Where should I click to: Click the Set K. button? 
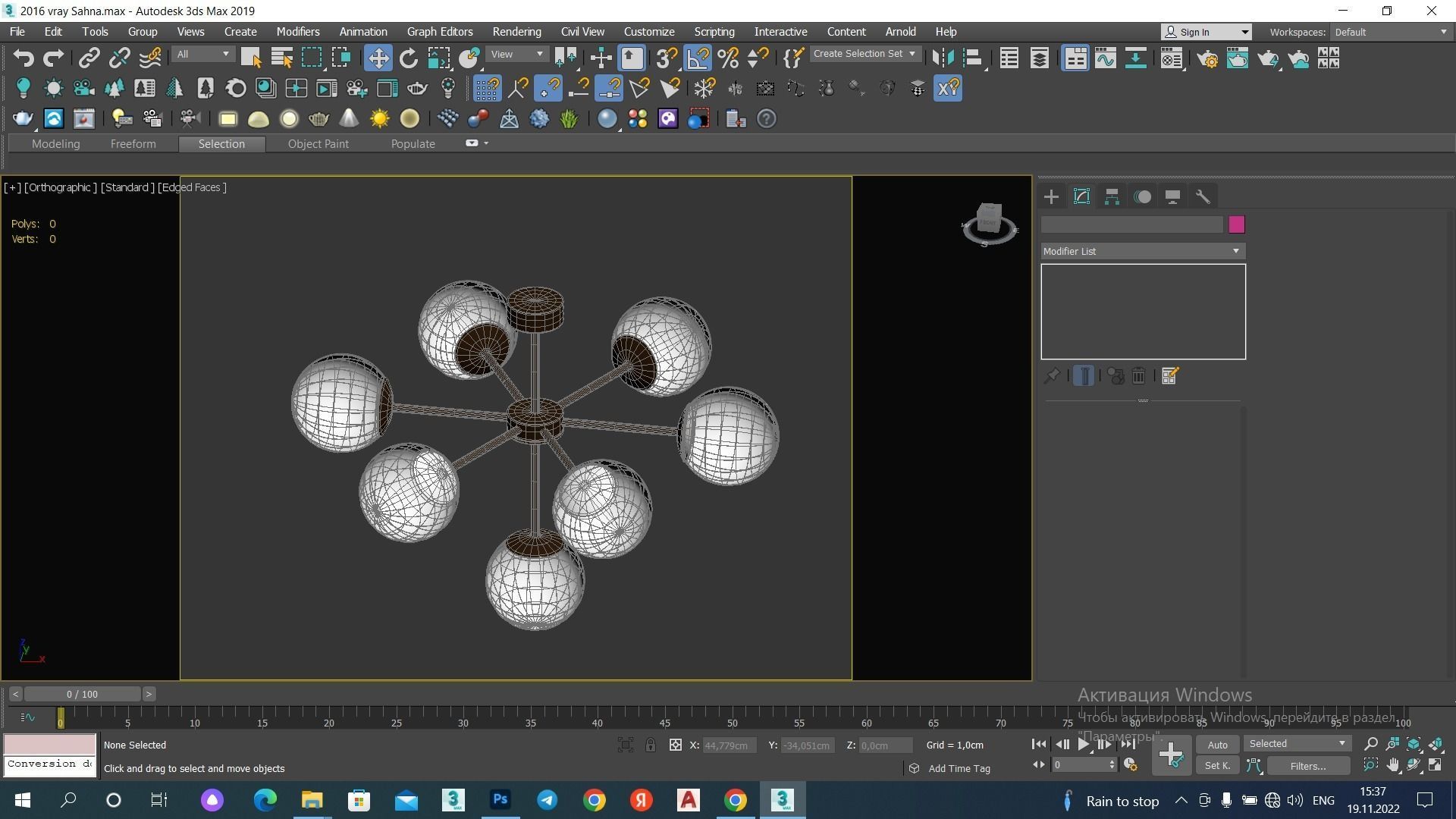1217,766
